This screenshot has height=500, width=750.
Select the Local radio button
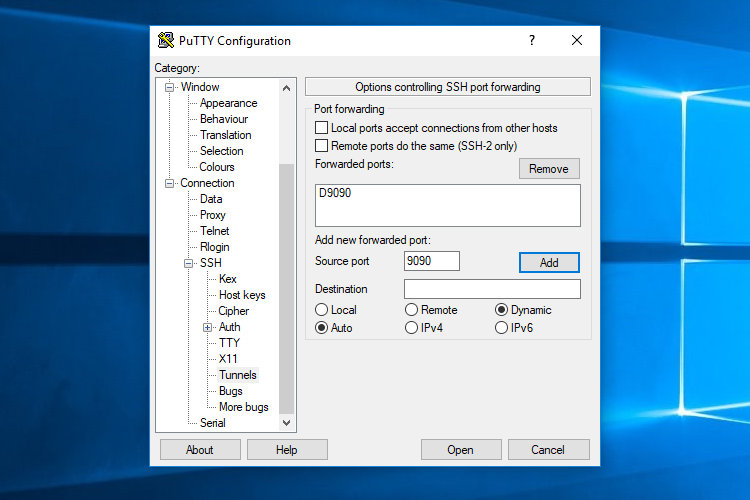pos(322,310)
